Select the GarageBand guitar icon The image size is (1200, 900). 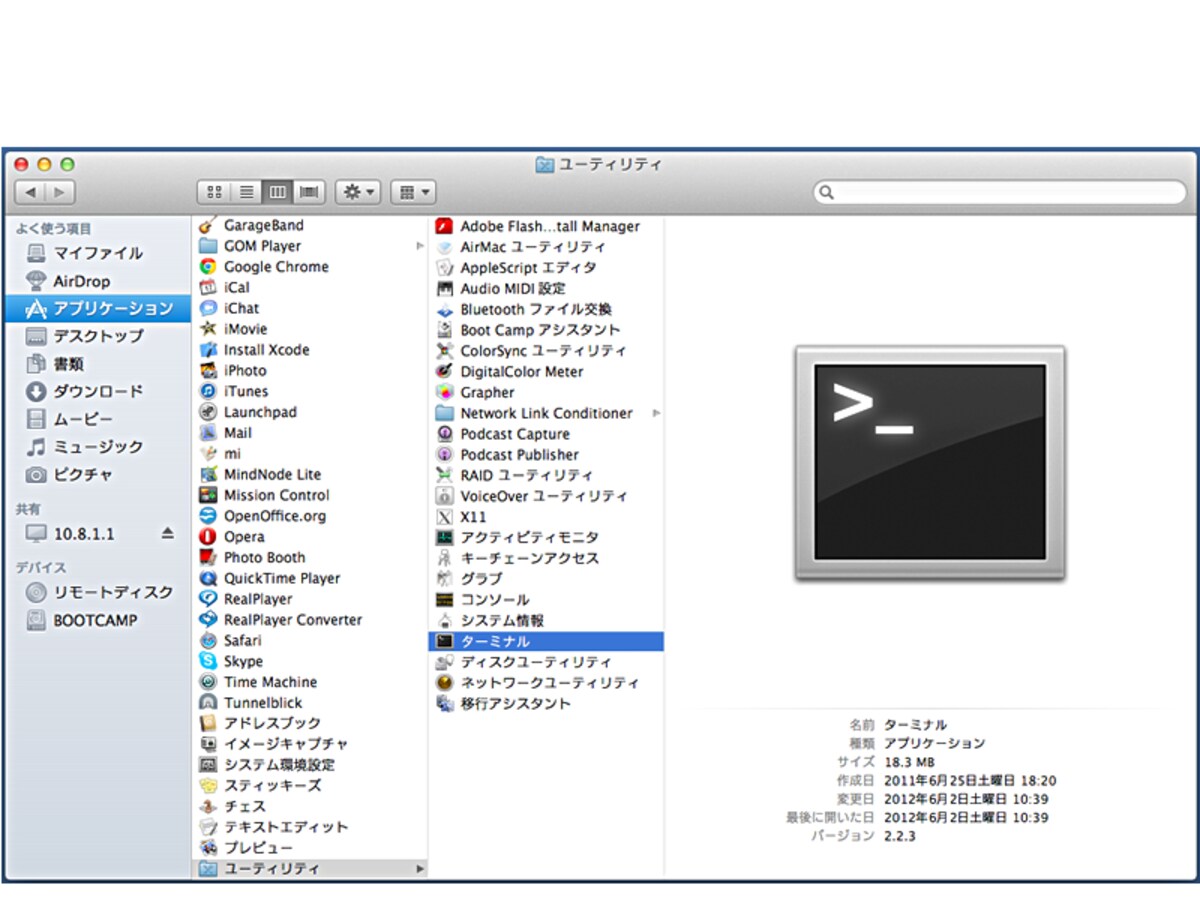[x=208, y=226]
